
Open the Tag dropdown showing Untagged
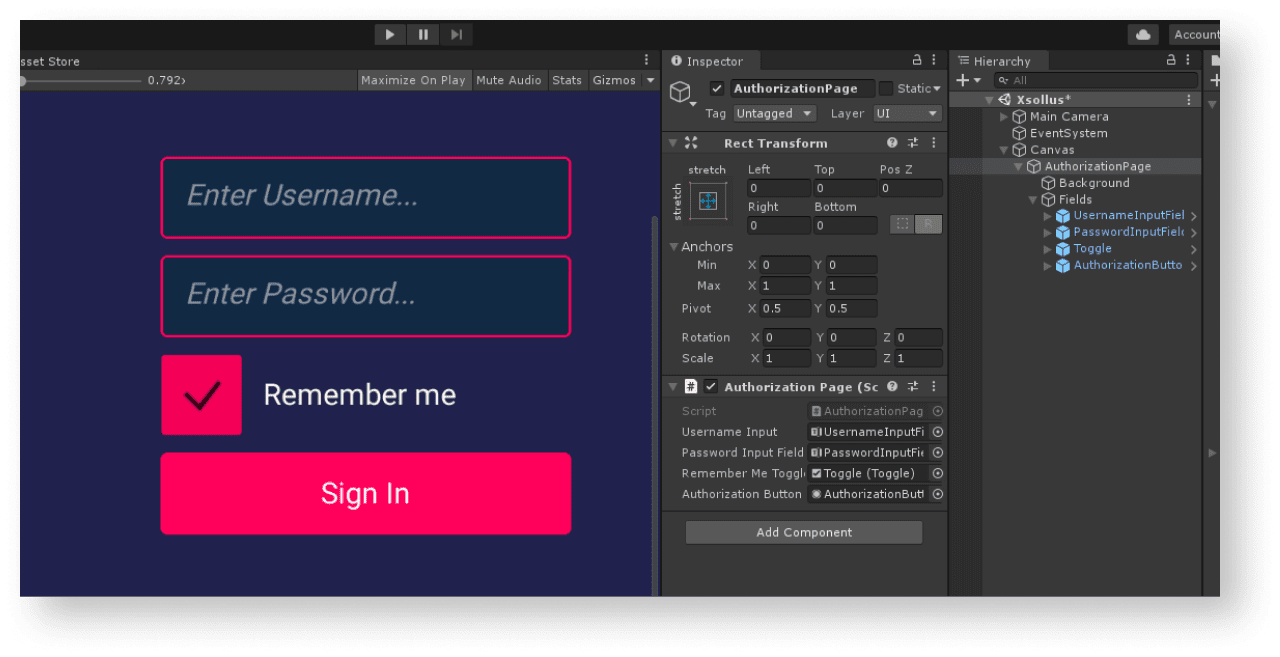(773, 114)
